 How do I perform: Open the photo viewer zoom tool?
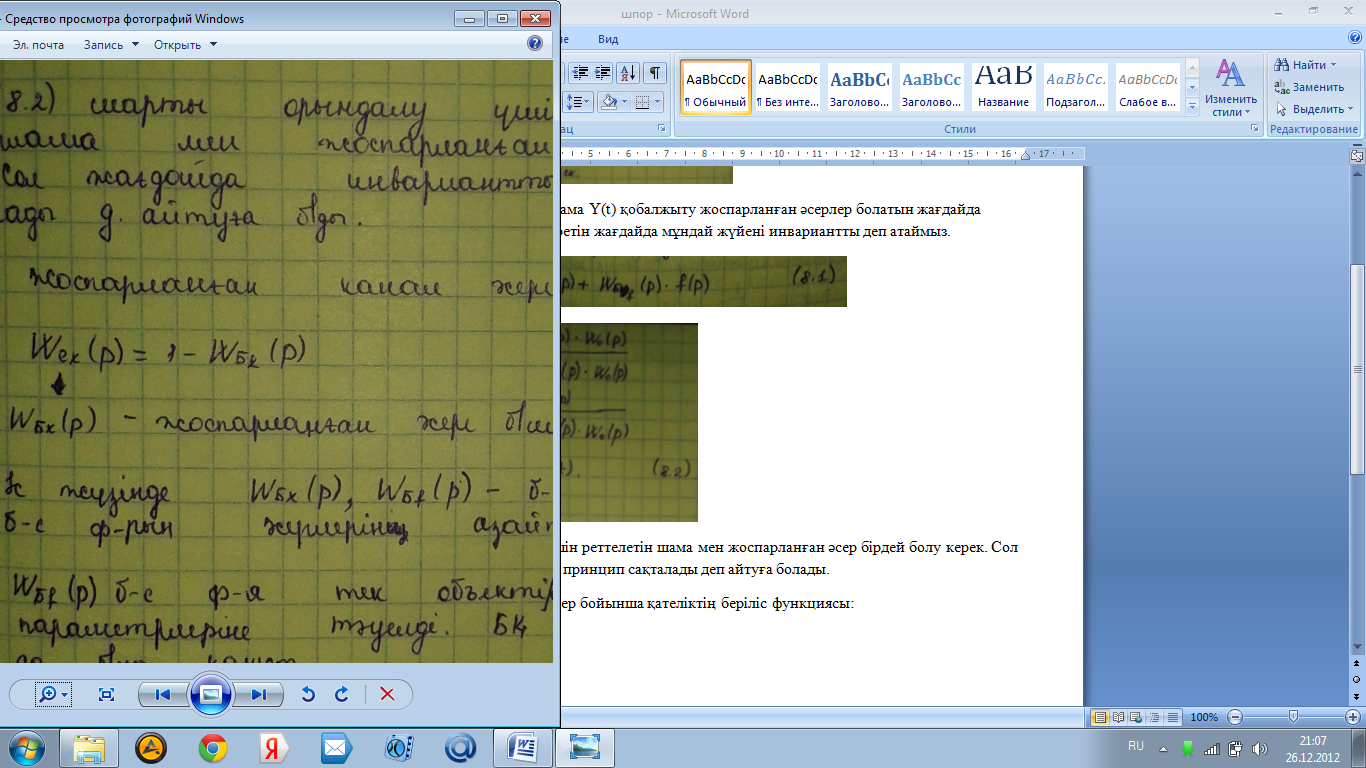(x=51, y=694)
